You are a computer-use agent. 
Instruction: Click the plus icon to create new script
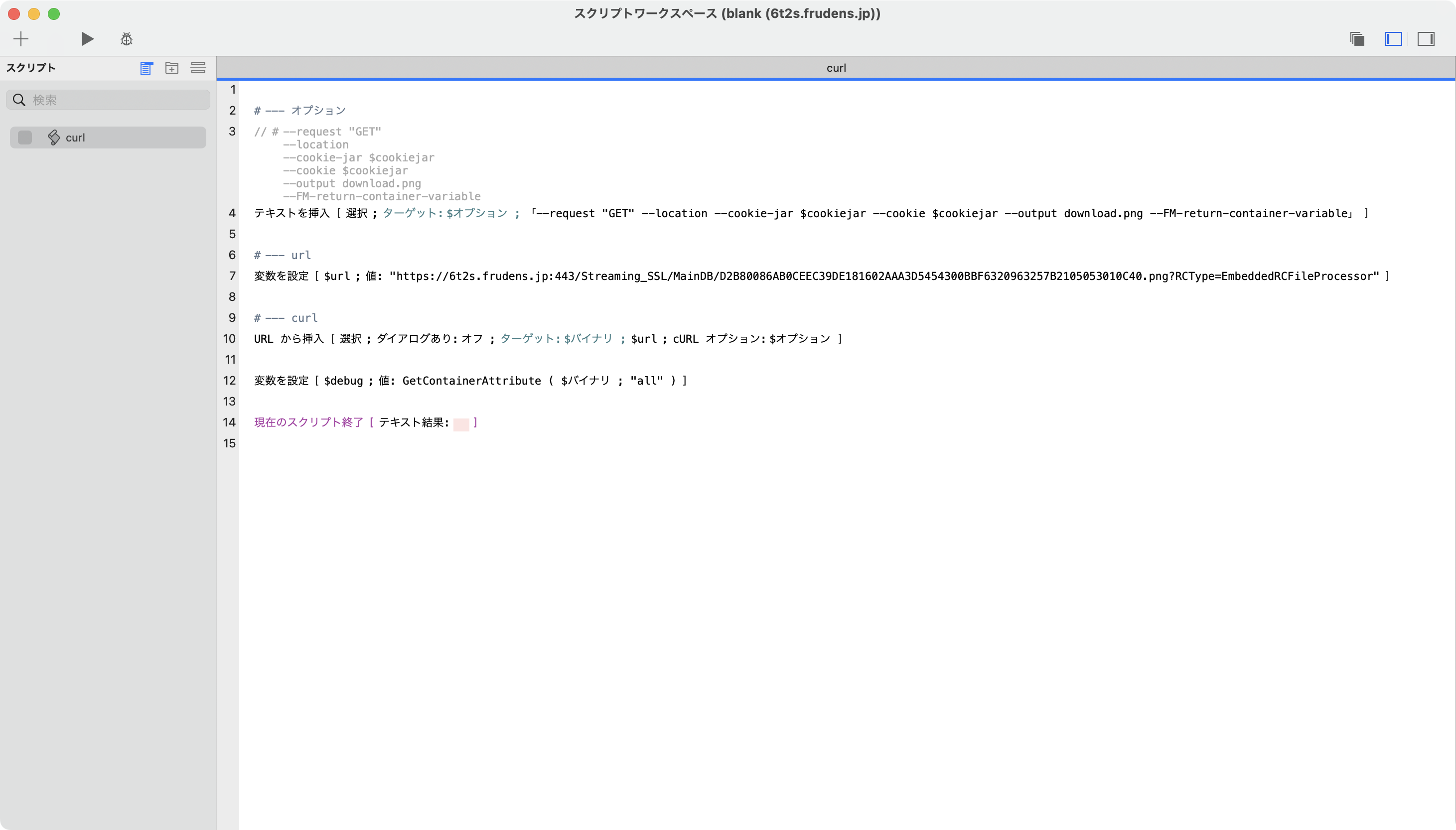[21, 39]
